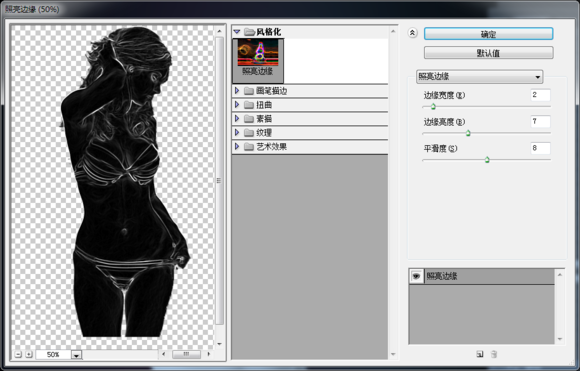Screen dimensions: 580x371
Task: Collapse filter gallery with double-chevron icon
Action: pyautogui.click(x=412, y=33)
